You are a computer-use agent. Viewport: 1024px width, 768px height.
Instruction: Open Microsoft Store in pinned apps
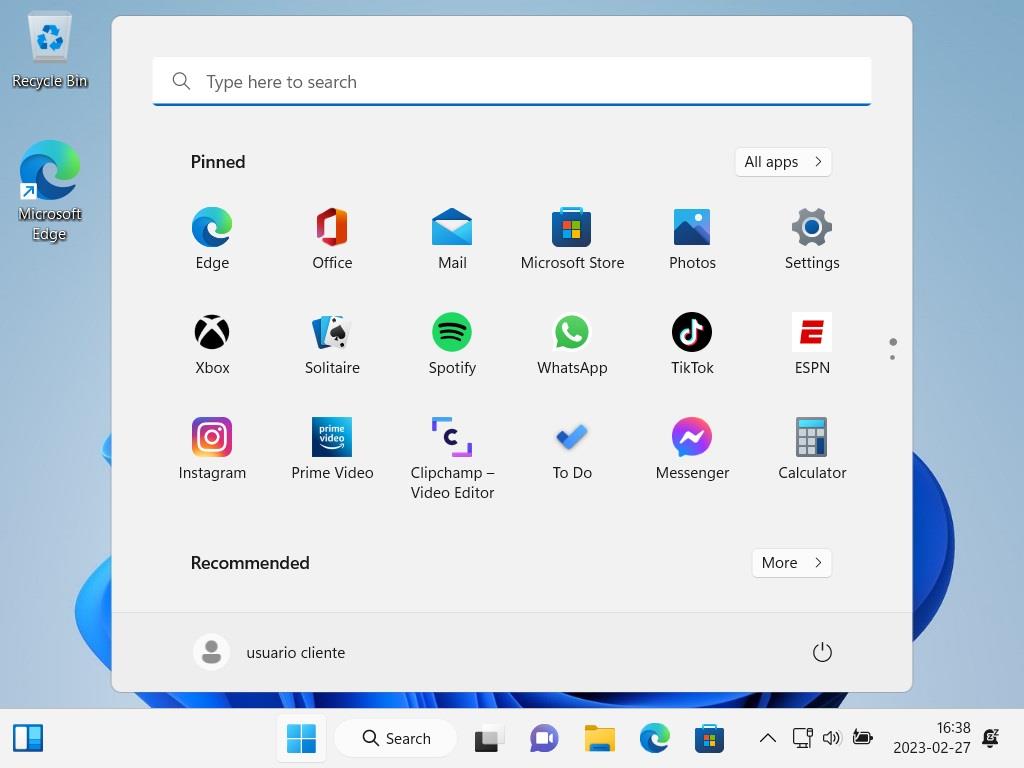click(572, 228)
